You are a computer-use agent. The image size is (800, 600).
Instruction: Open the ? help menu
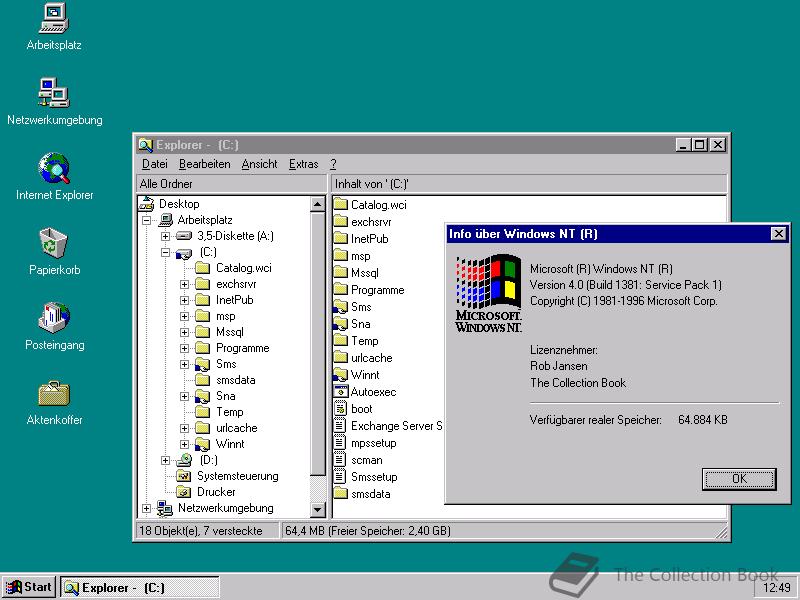pos(333,164)
